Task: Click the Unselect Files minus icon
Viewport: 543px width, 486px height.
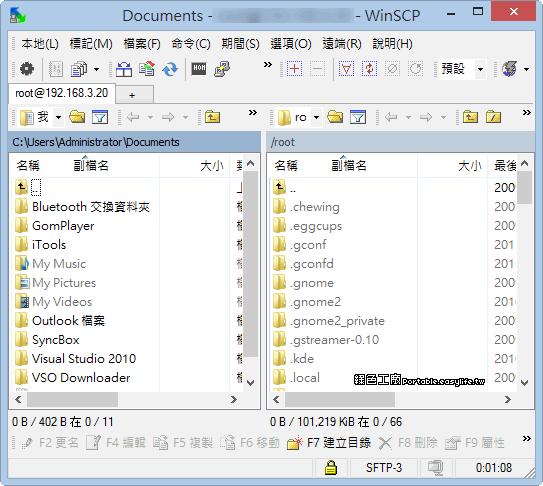Action: pyautogui.click(x=317, y=69)
